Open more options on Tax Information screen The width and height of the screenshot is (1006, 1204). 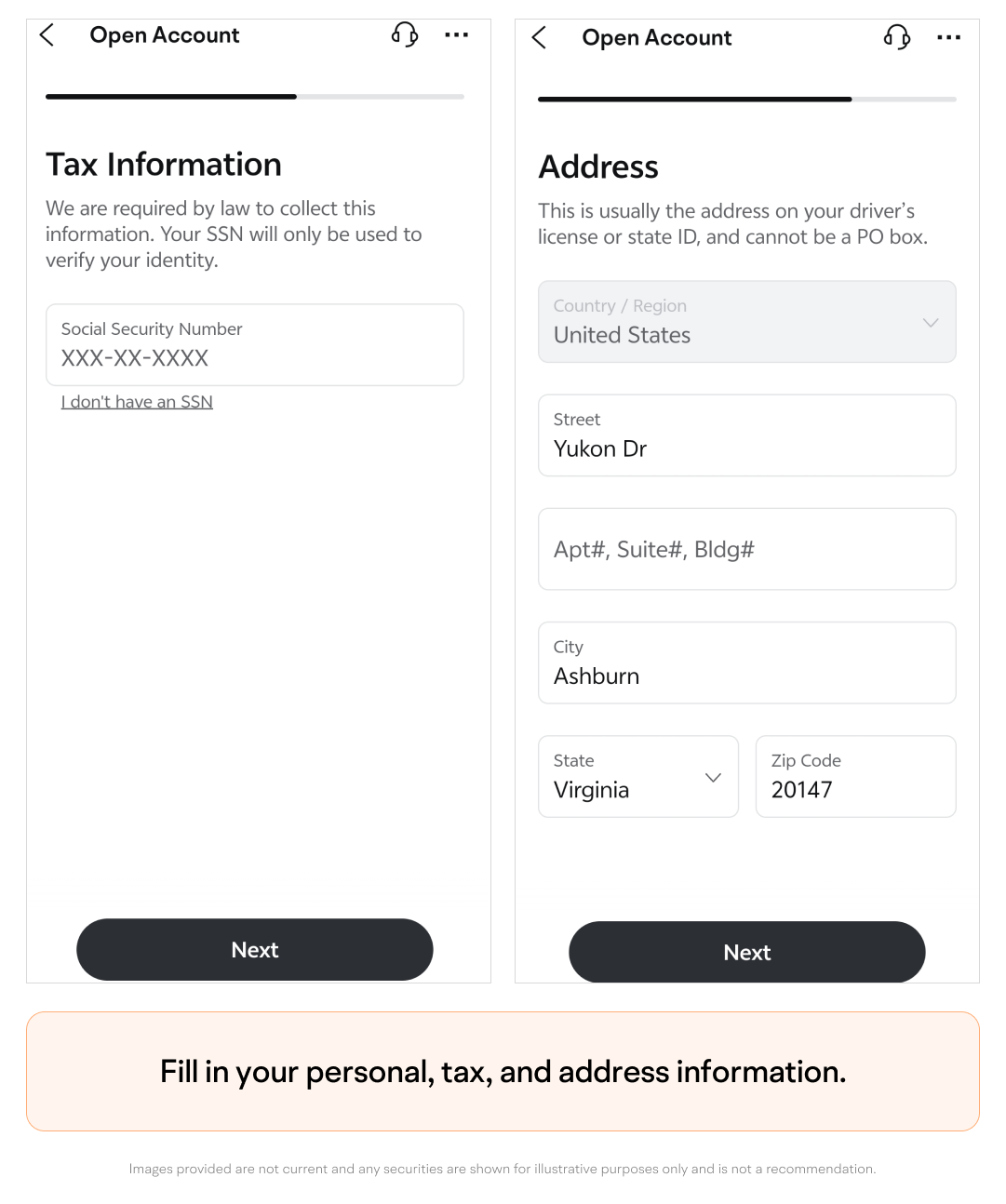point(456,35)
